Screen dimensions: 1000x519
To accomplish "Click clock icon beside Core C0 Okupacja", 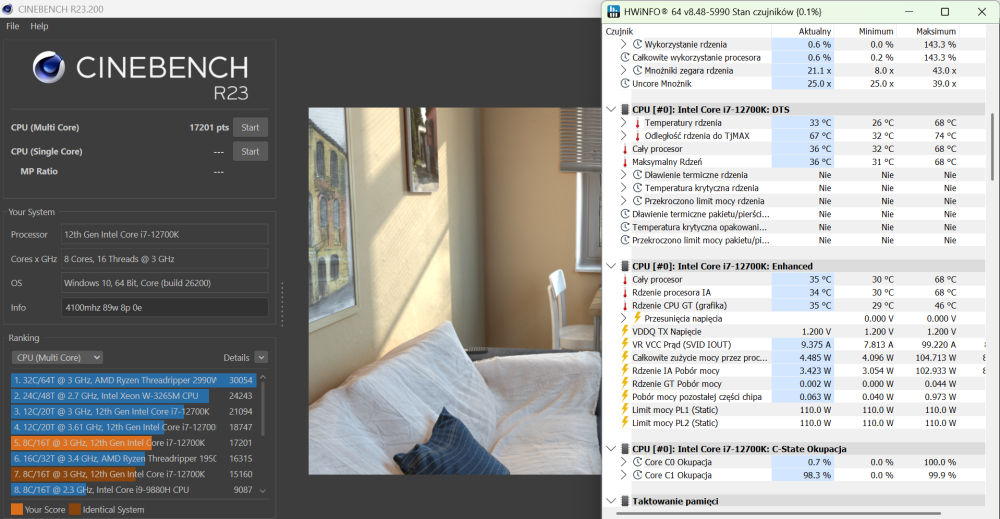I will pyautogui.click(x=637, y=462).
